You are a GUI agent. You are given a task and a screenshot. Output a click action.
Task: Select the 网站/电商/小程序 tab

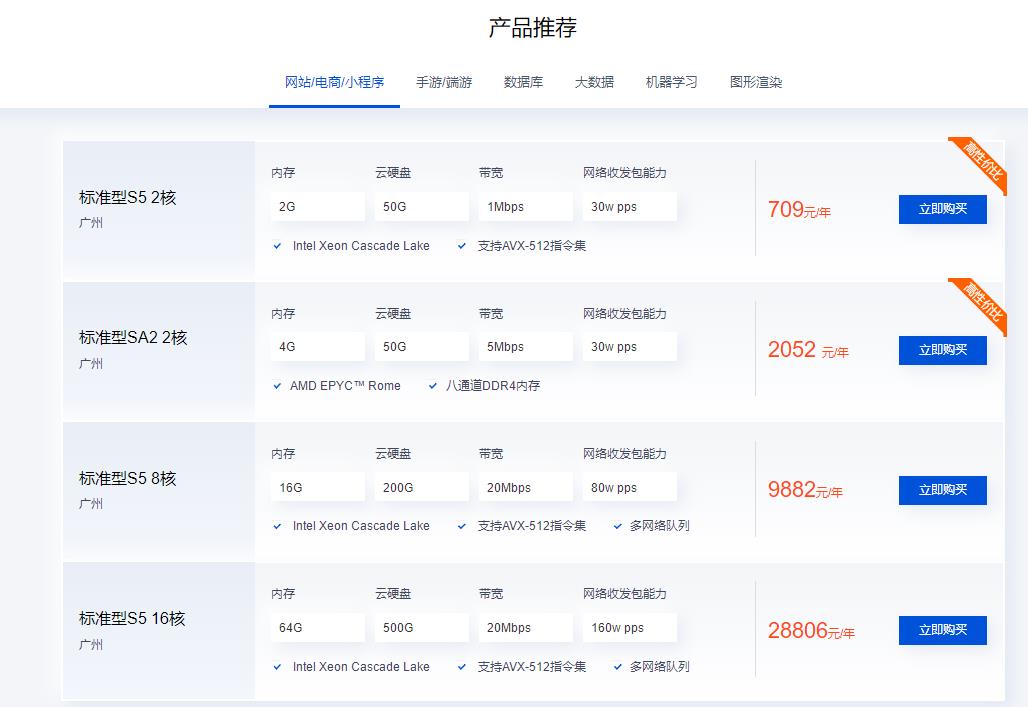pyautogui.click(x=334, y=83)
